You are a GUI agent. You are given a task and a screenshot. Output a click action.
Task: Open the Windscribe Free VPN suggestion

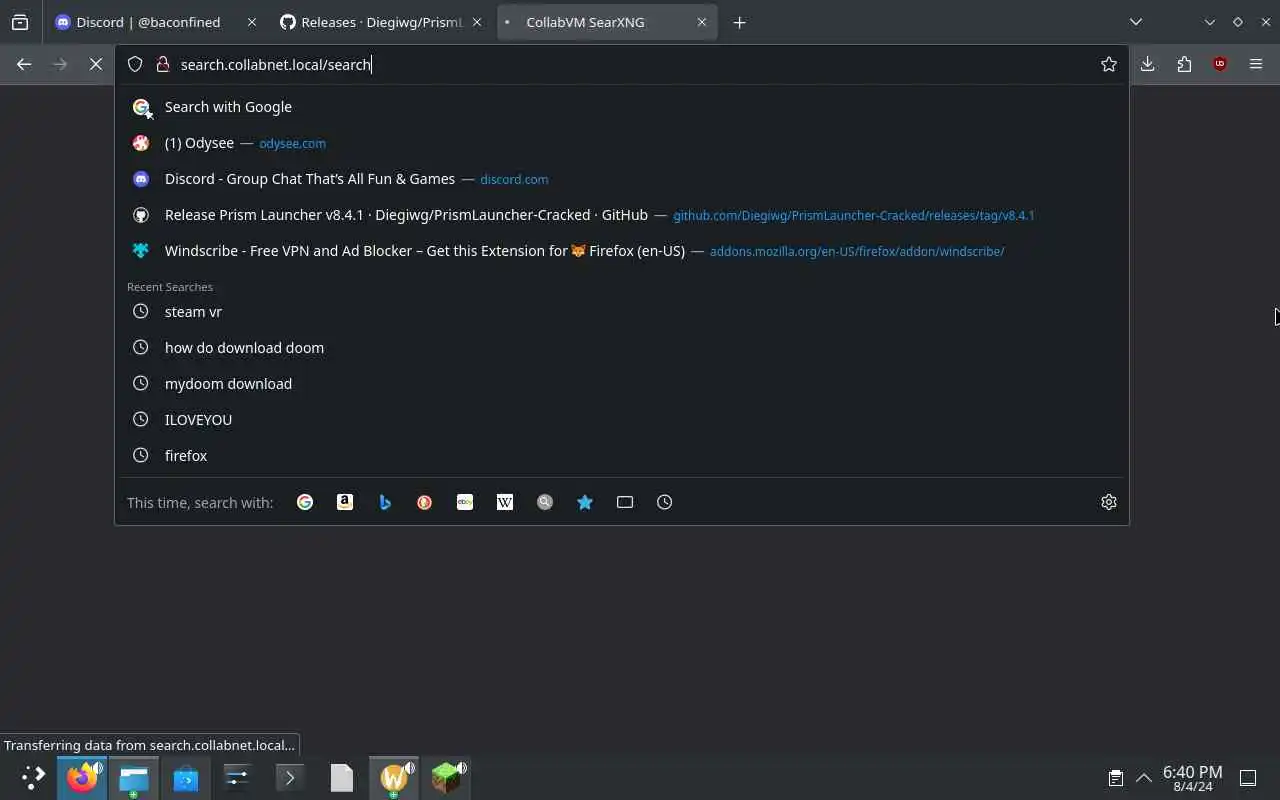pos(622,251)
